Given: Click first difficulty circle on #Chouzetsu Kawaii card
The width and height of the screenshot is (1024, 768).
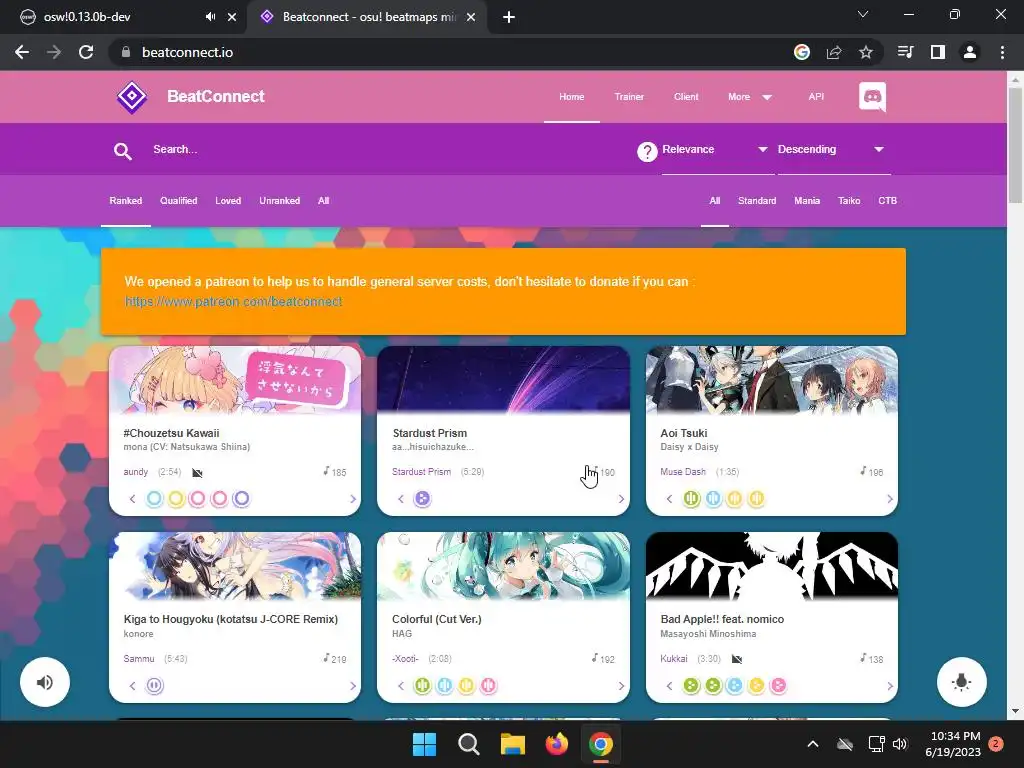Looking at the screenshot, I should click(x=154, y=499).
